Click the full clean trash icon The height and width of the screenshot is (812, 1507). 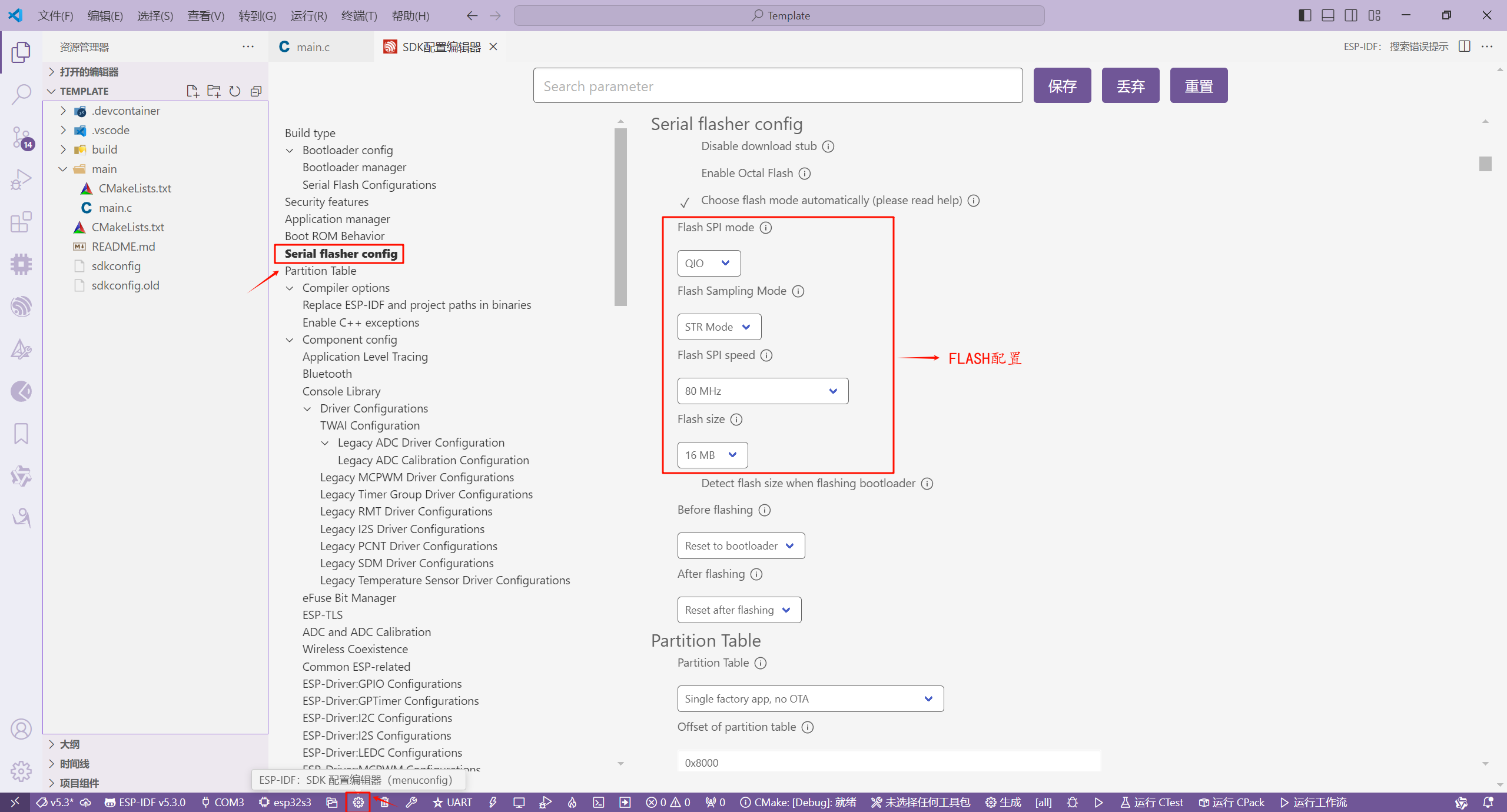(384, 802)
